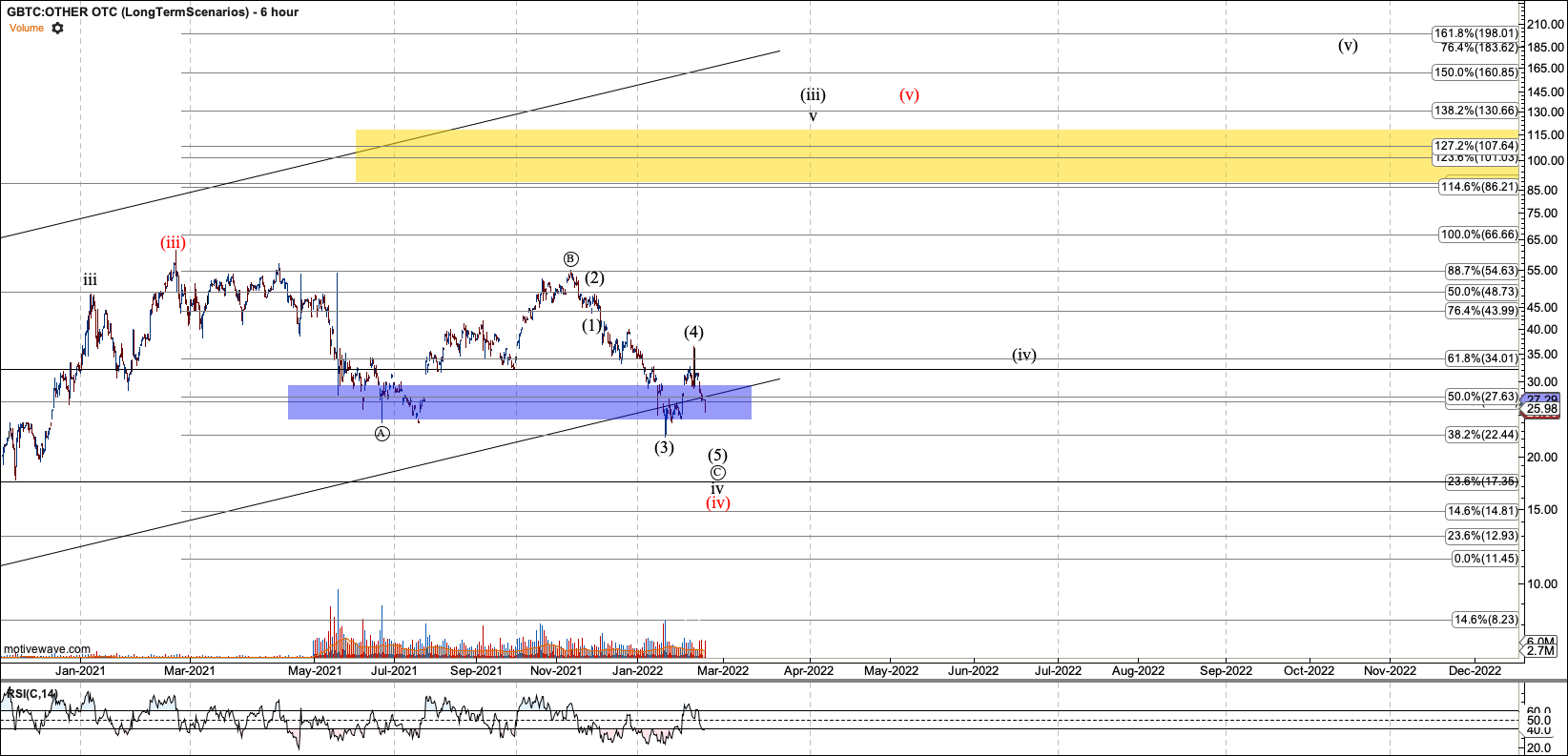The height and width of the screenshot is (756, 1568).
Task: Select the Nov-2021 date axis label
Action: (x=556, y=670)
